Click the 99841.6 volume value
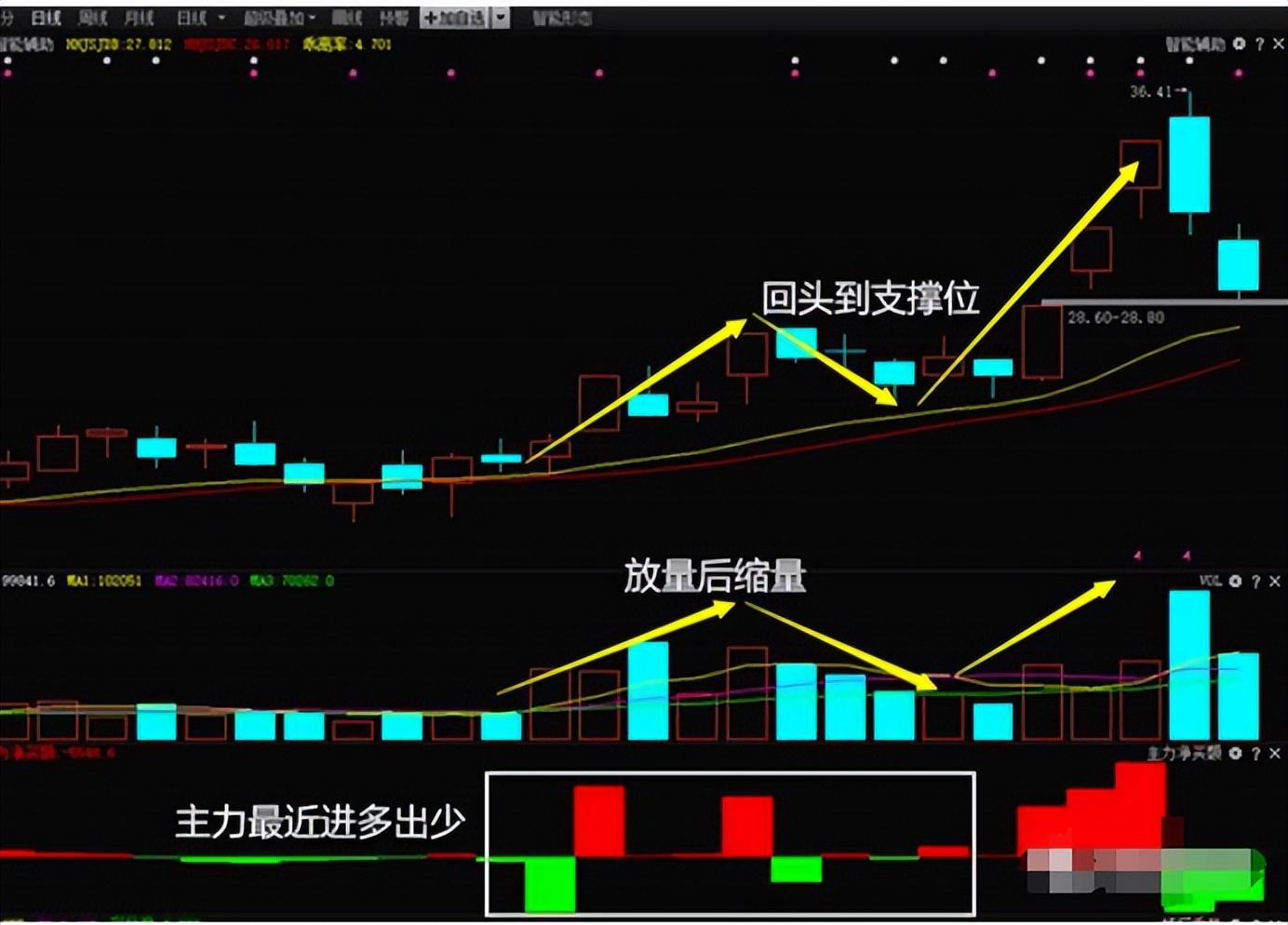 pyautogui.click(x=28, y=581)
